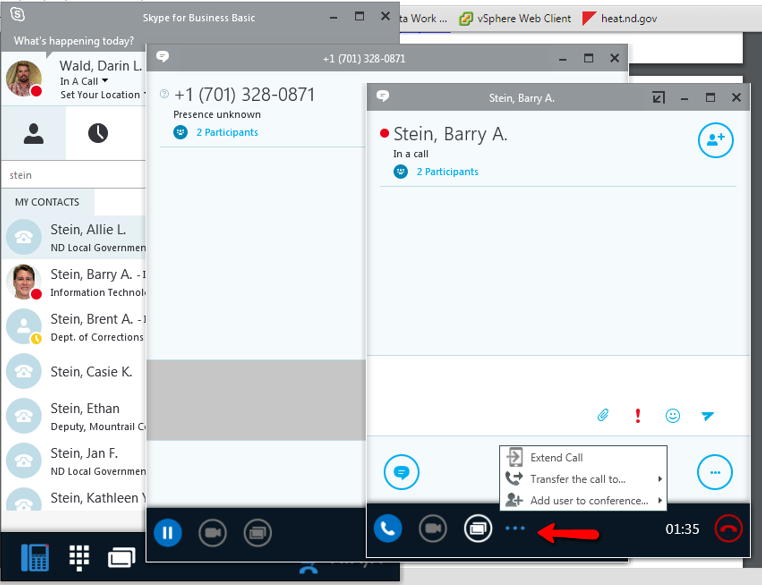Open Add user to conference... submenu

tap(583, 500)
